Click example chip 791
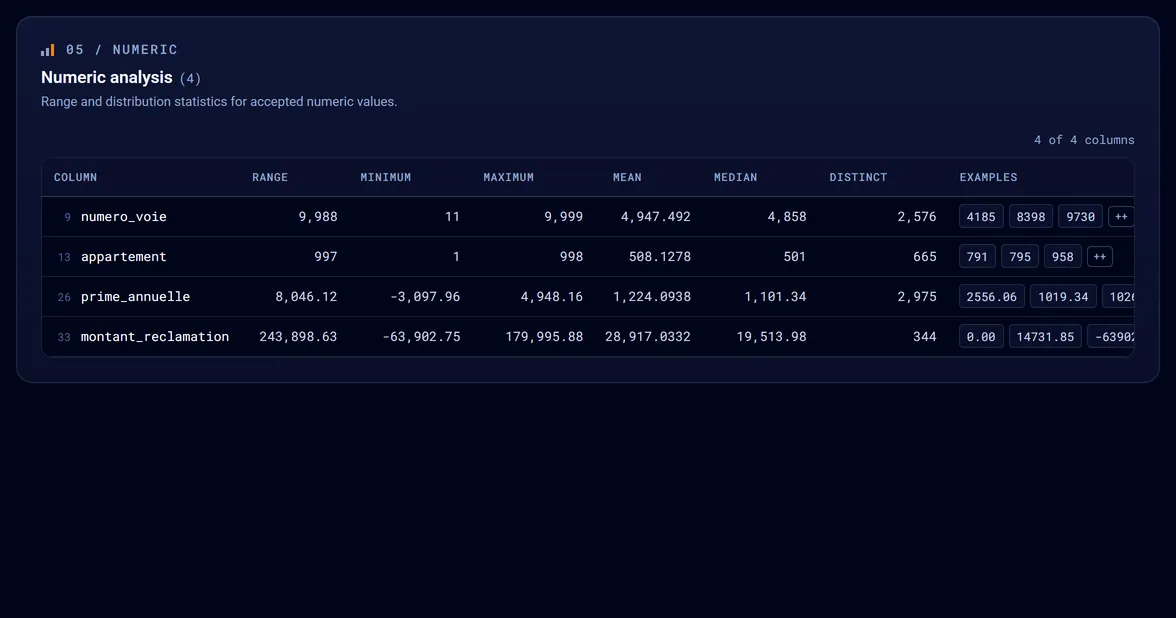The image size is (1176, 618). (x=977, y=256)
